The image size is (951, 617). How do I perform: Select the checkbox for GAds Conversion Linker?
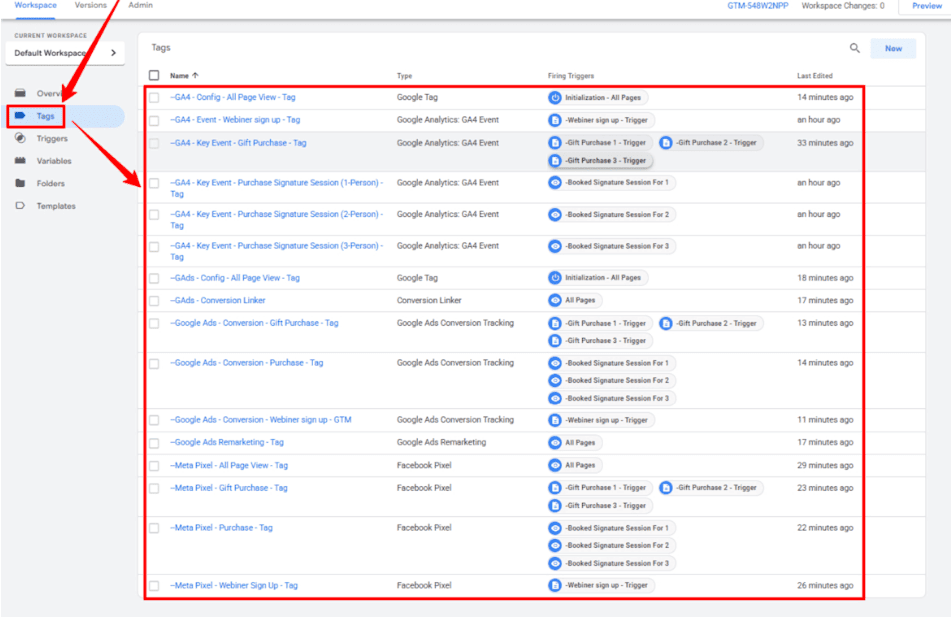pos(154,300)
